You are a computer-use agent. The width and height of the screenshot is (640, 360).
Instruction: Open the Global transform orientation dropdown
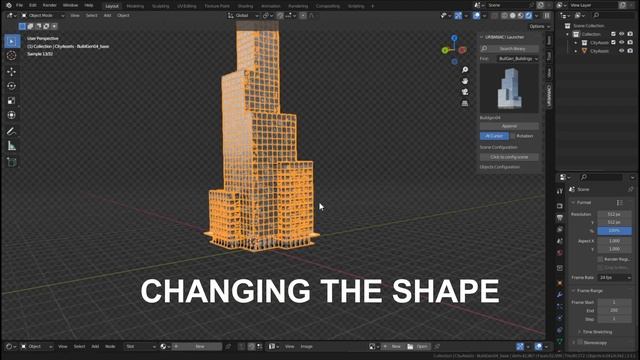(x=244, y=16)
